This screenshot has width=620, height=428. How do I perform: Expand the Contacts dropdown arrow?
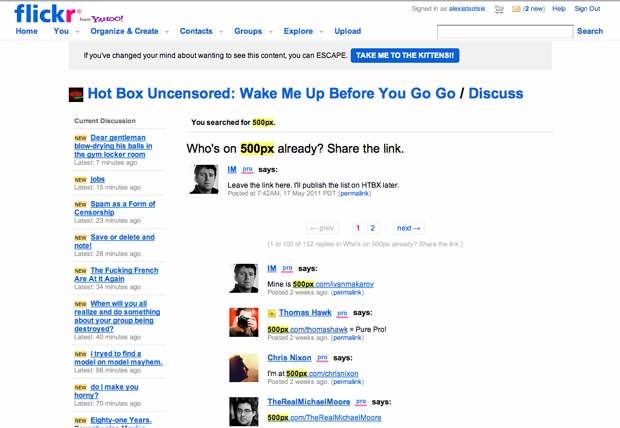pyautogui.click(x=221, y=32)
